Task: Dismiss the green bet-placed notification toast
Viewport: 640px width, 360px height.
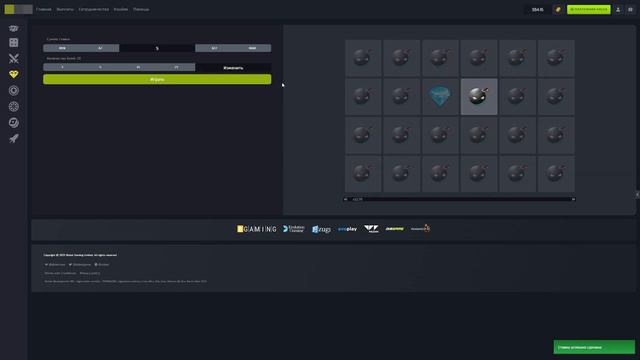Action: click(x=594, y=347)
